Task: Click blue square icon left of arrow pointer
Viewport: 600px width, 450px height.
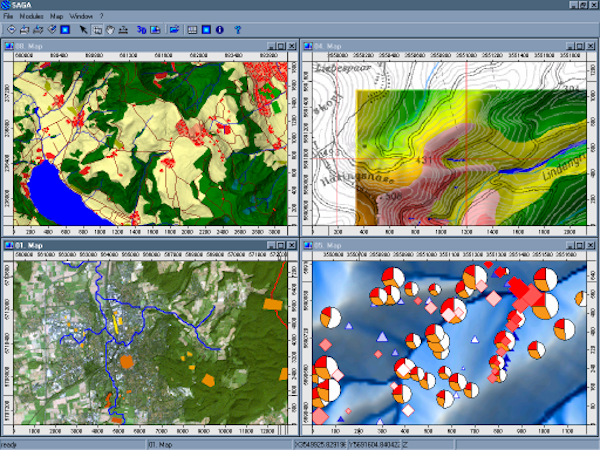Action: point(65,29)
